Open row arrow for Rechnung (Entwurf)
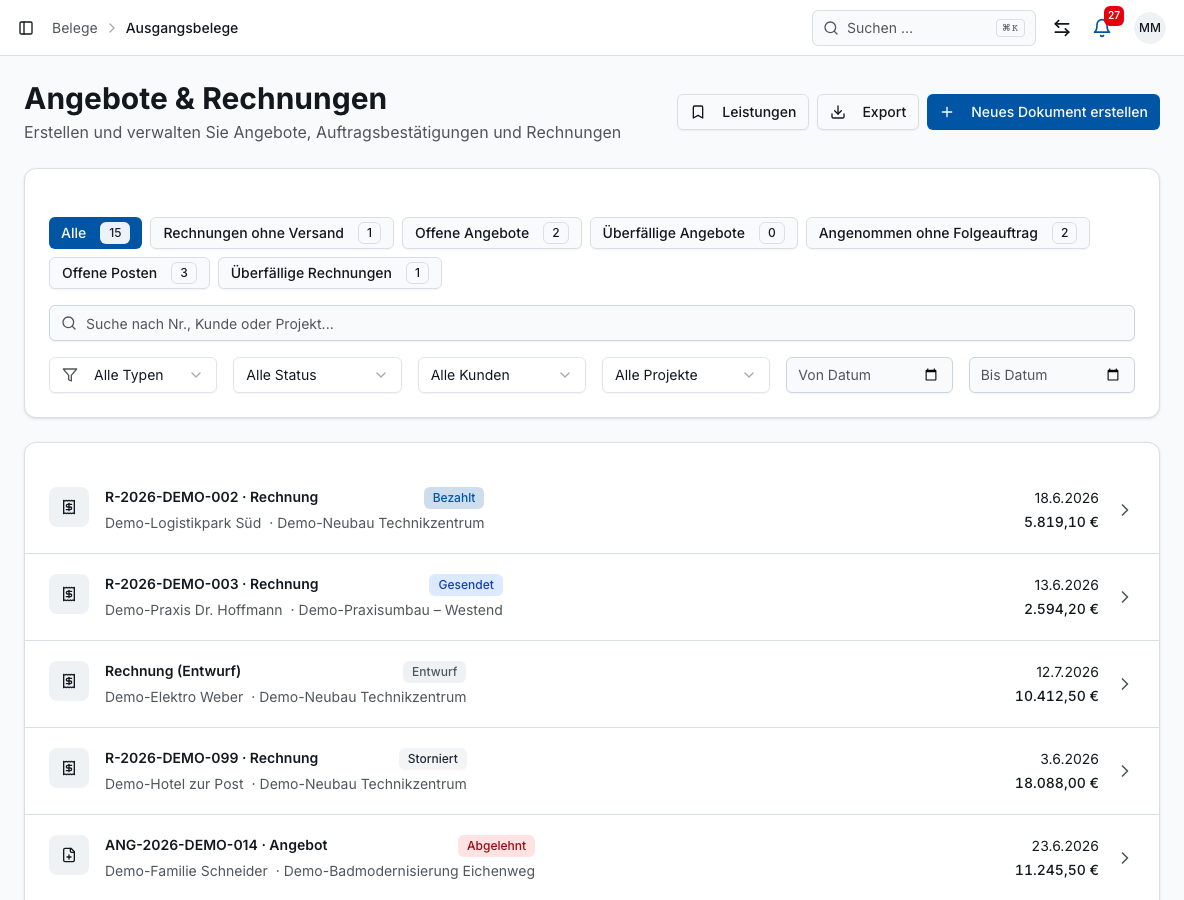 pyautogui.click(x=1124, y=684)
